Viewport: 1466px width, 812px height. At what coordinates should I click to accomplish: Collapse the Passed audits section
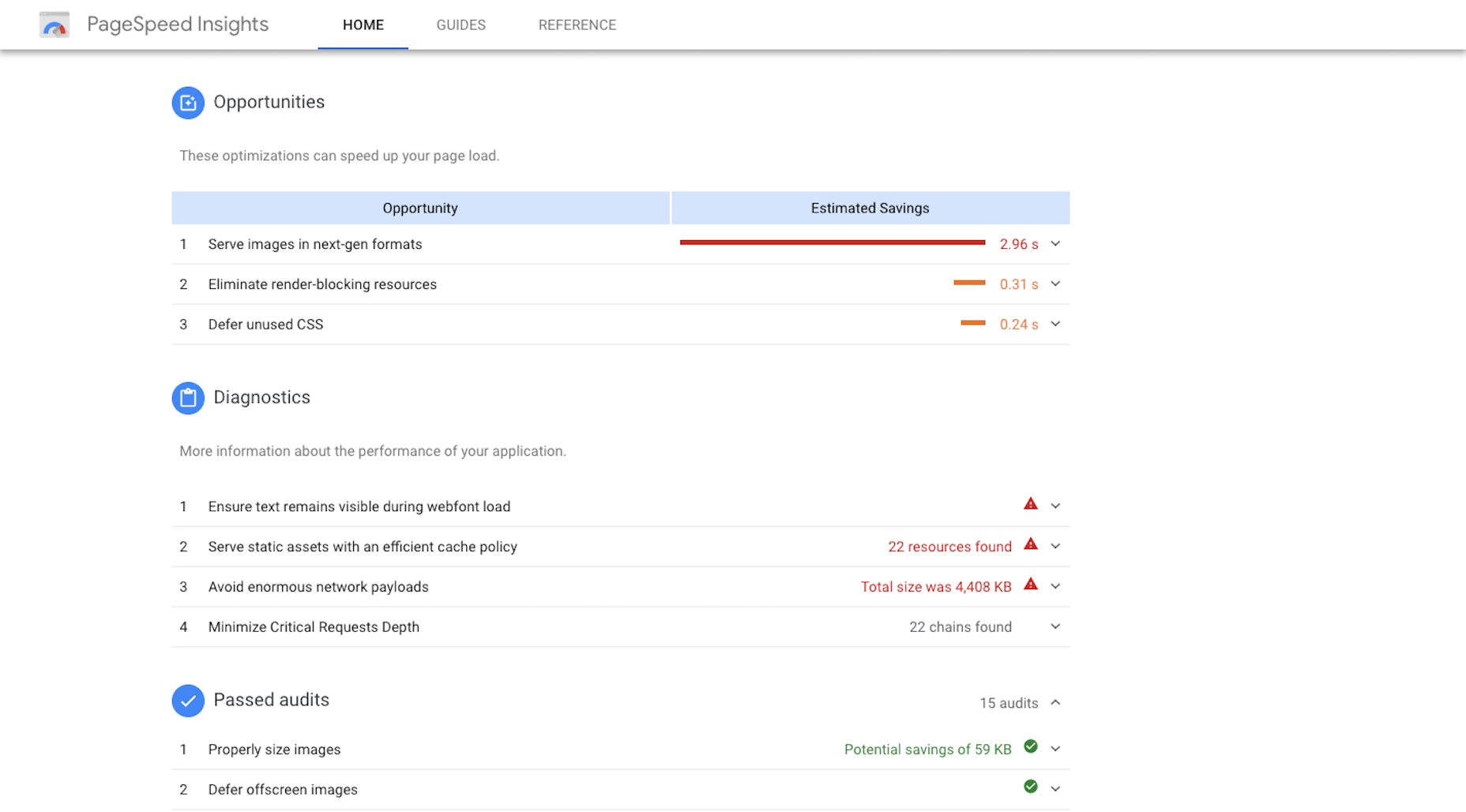click(1055, 703)
